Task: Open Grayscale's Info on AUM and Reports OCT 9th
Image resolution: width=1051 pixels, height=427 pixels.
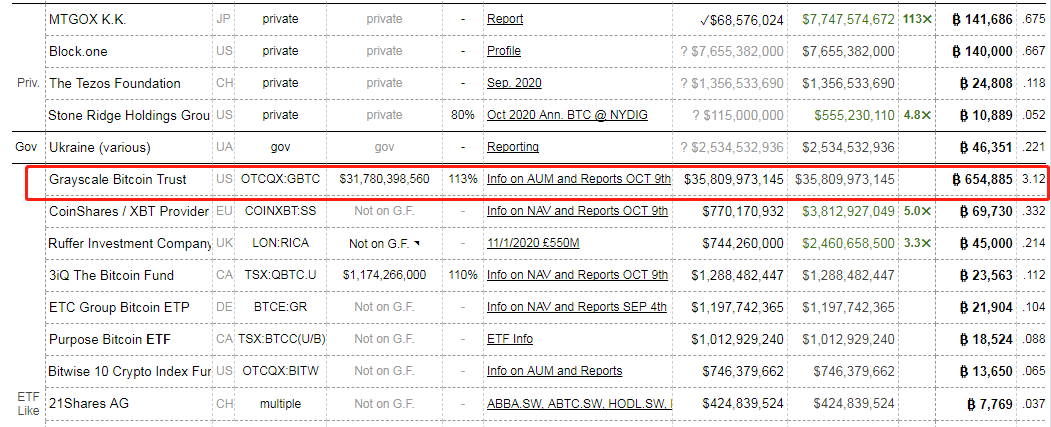Action: (x=578, y=180)
